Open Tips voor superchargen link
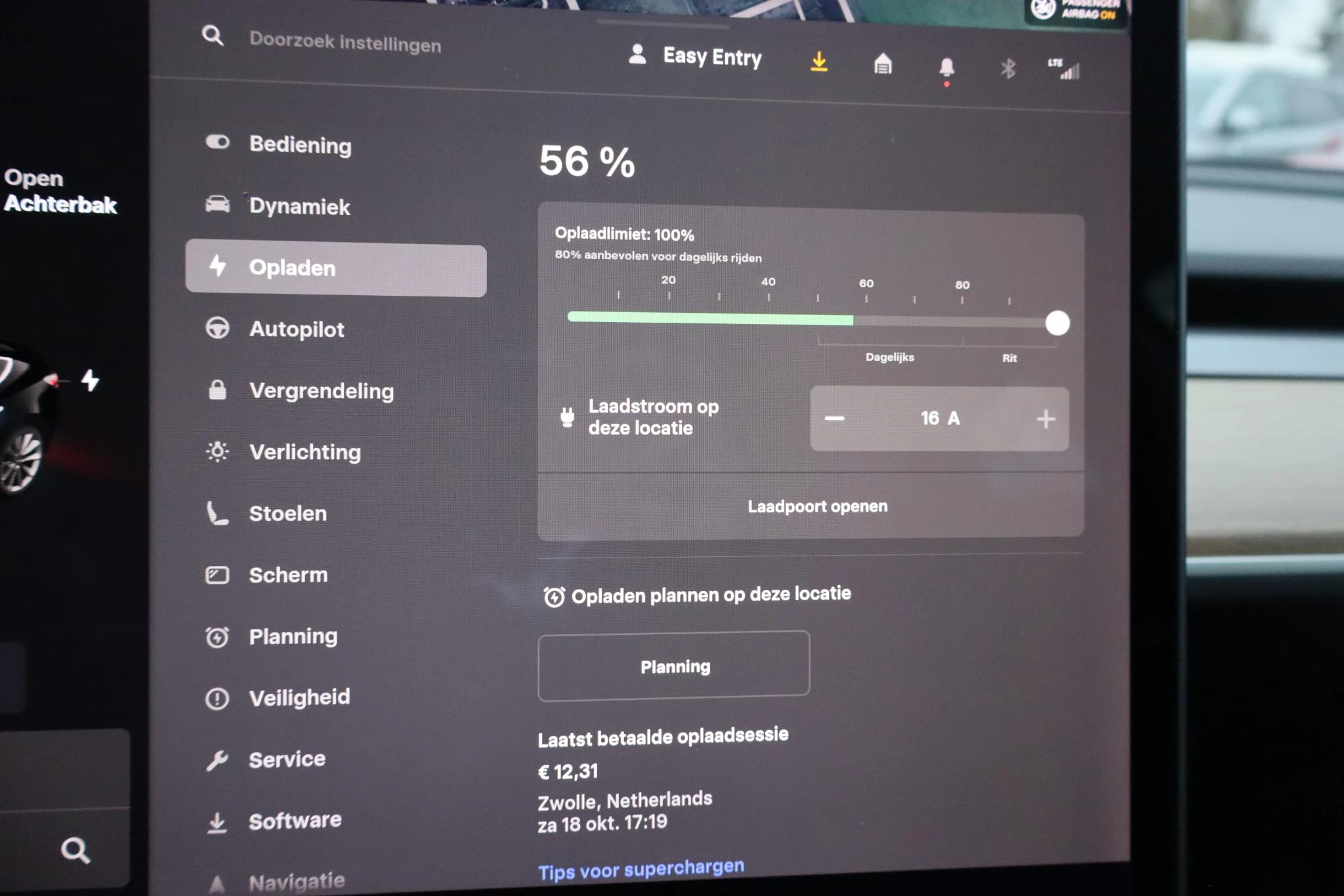The height and width of the screenshot is (896, 1344). click(x=640, y=869)
